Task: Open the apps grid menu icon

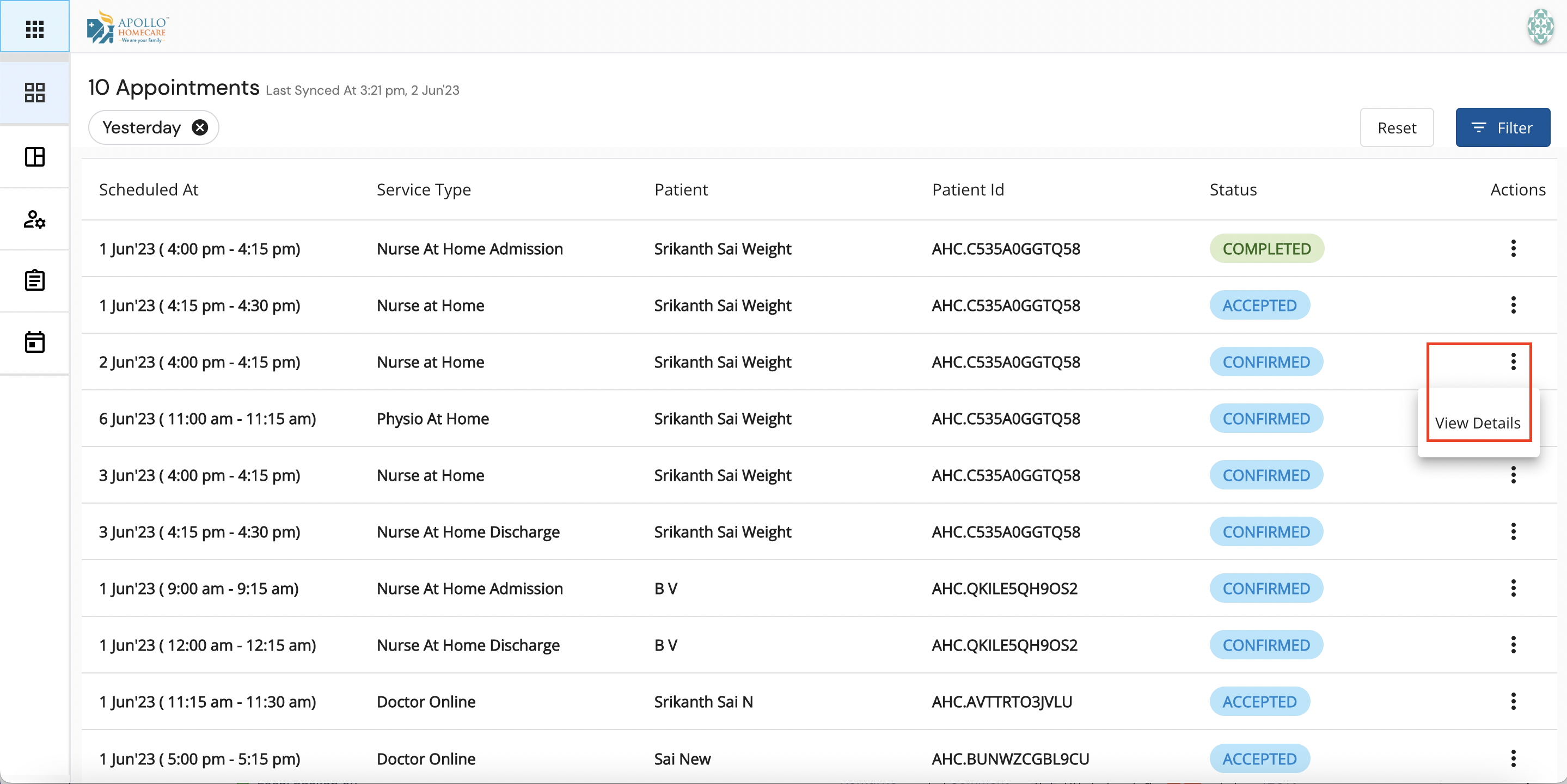Action: pyautogui.click(x=35, y=29)
